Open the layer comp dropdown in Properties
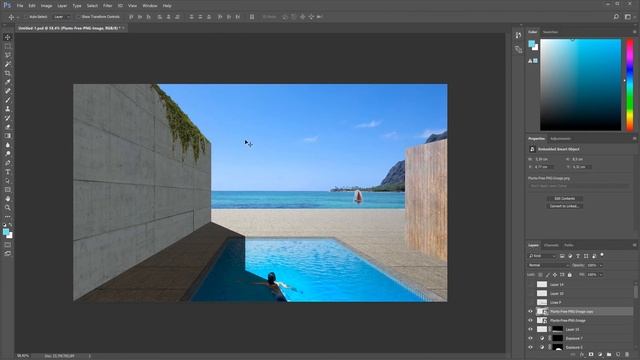Viewport: 640px width, 360px height. (x=578, y=186)
